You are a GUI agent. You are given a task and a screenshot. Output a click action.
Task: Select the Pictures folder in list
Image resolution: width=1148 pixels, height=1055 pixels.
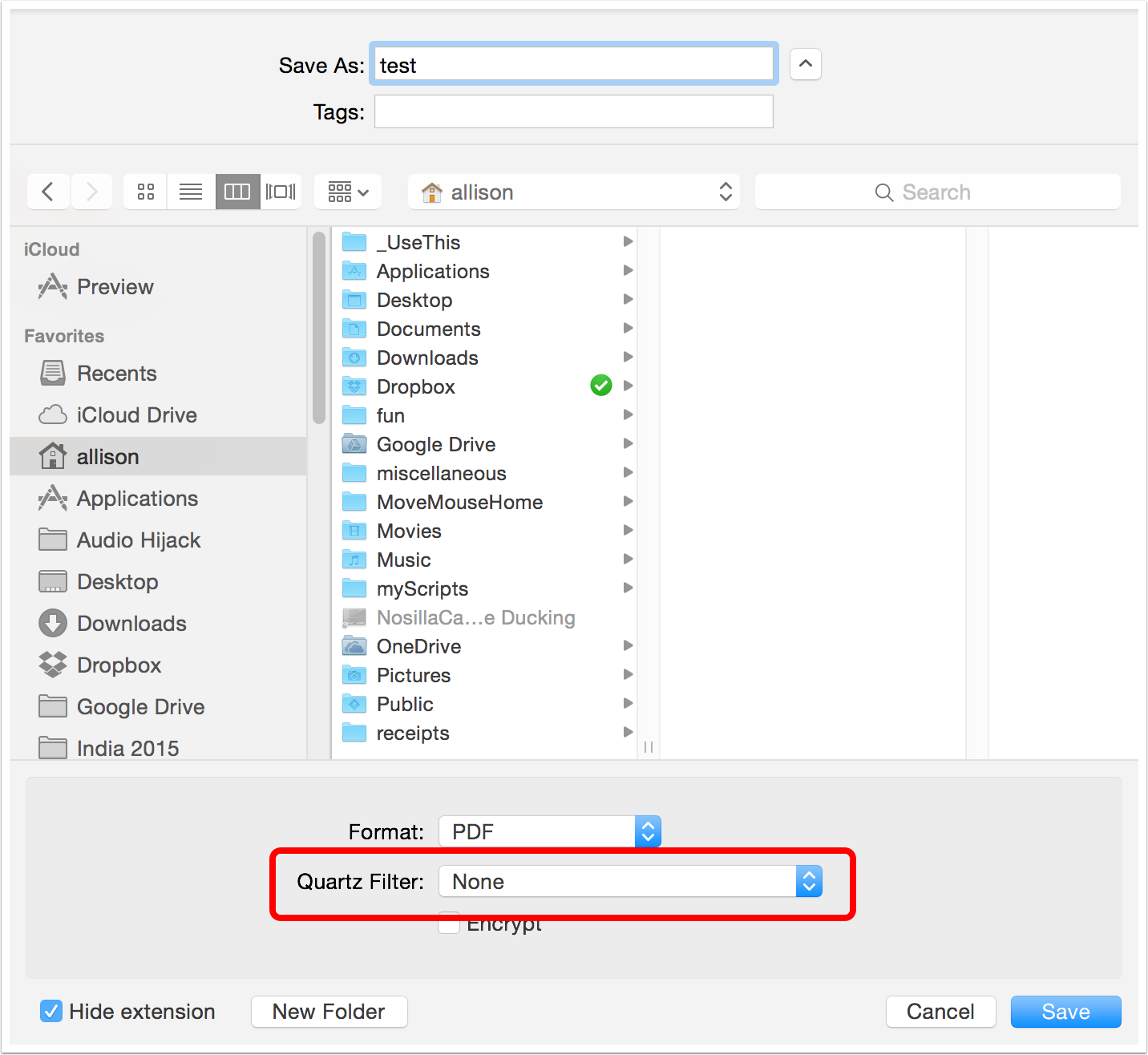pyautogui.click(x=414, y=676)
